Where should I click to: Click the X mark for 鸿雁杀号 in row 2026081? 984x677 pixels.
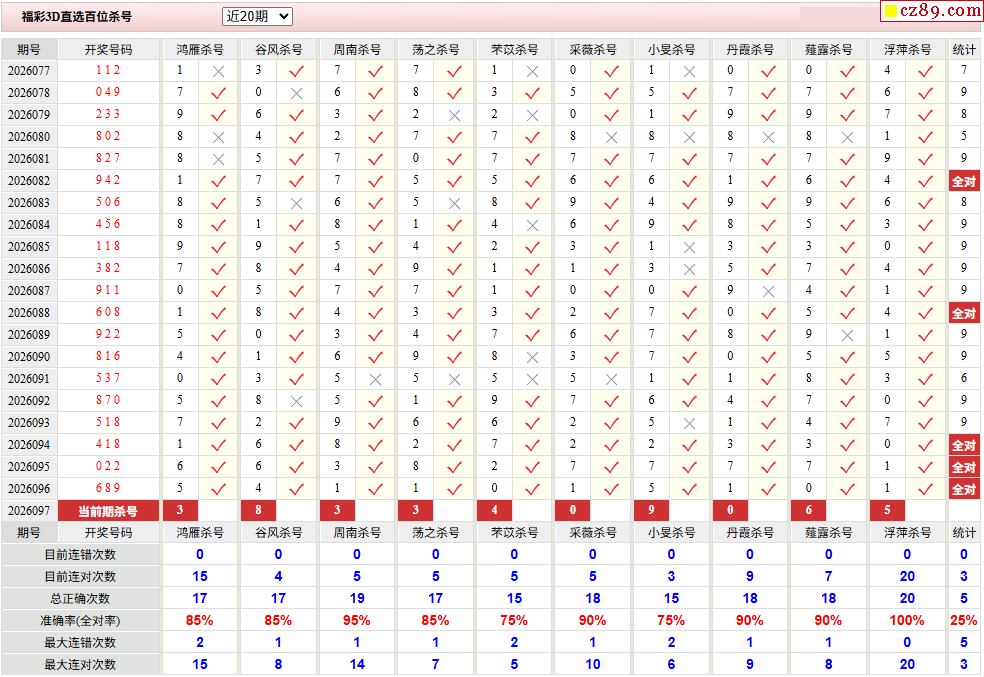pyautogui.click(x=218, y=159)
